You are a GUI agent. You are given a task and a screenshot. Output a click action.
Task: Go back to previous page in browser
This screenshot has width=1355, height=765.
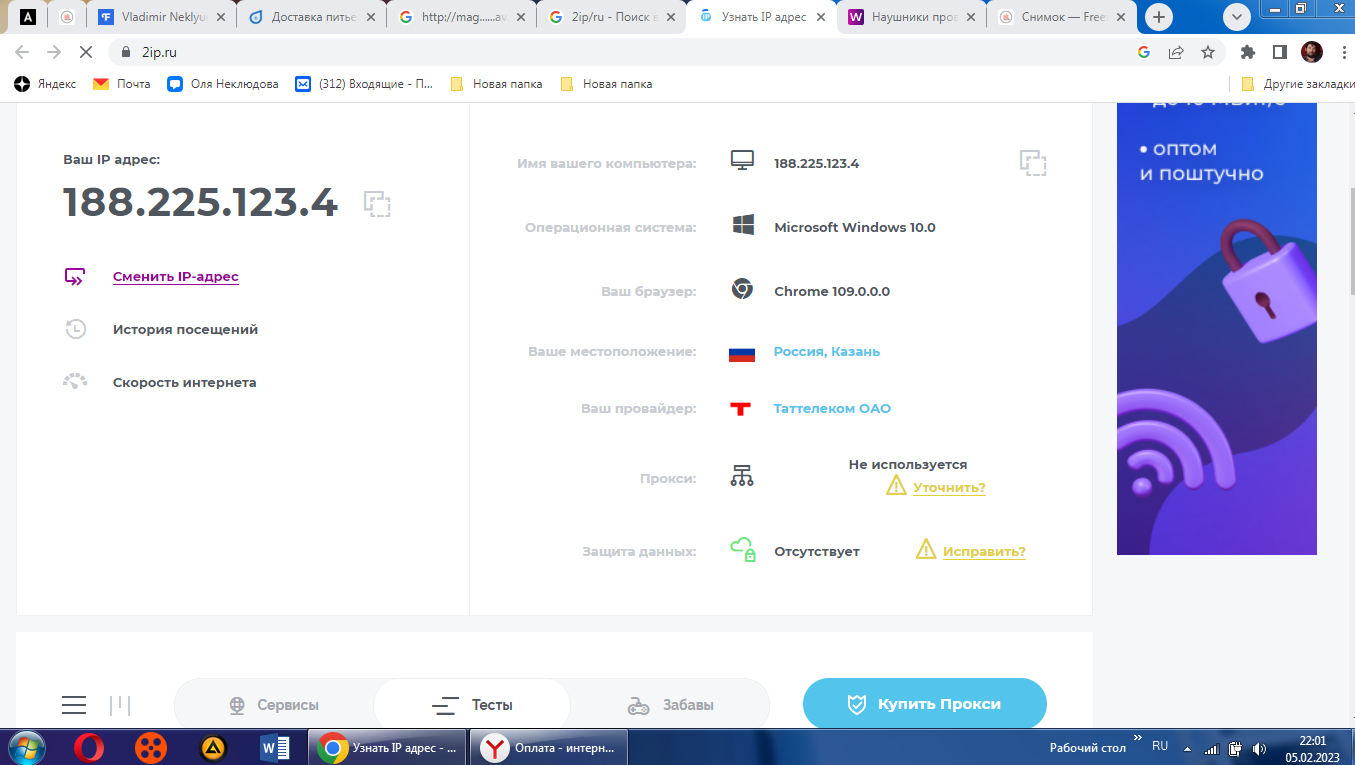point(22,52)
